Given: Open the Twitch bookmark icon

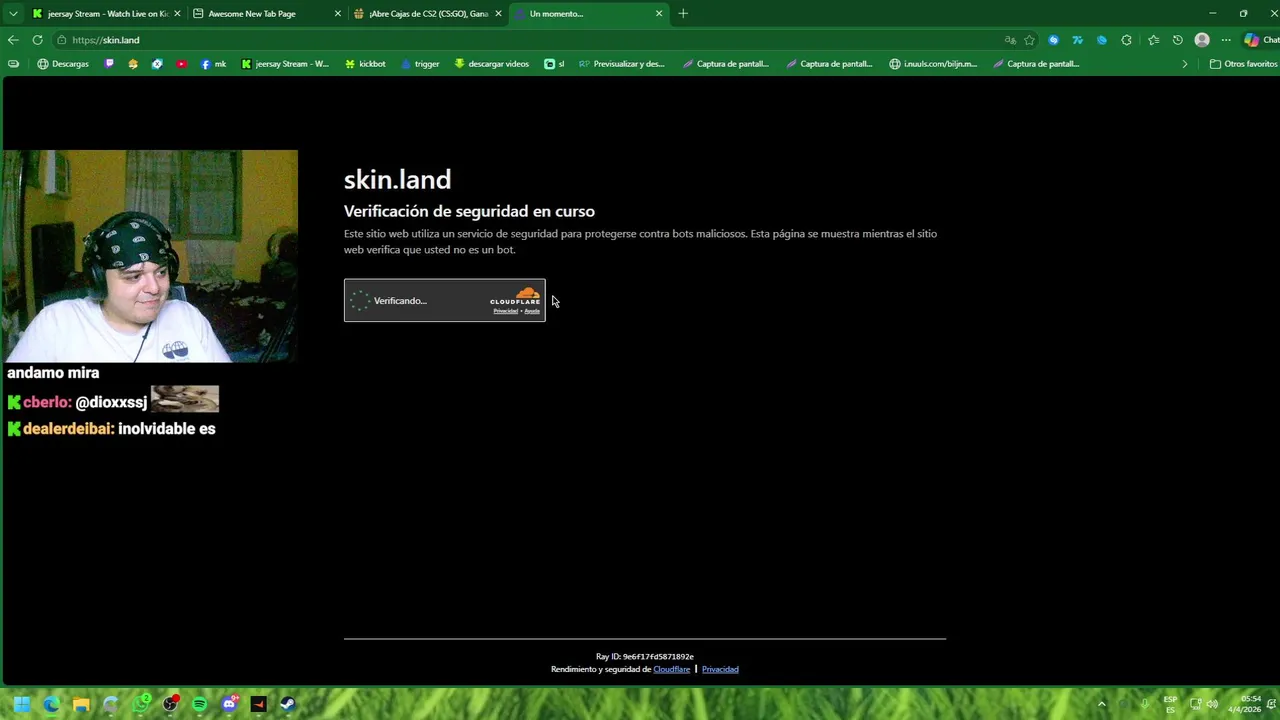Looking at the screenshot, I should (109, 64).
